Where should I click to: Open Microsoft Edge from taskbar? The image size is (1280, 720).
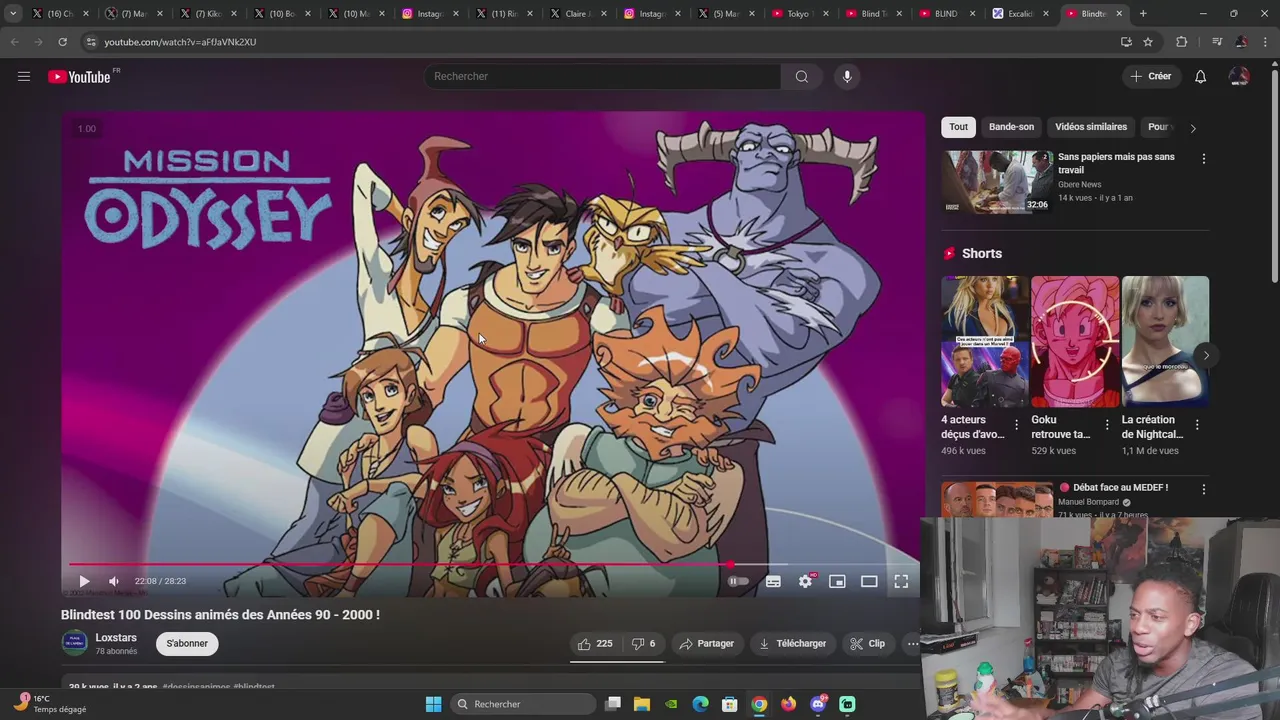(x=700, y=704)
